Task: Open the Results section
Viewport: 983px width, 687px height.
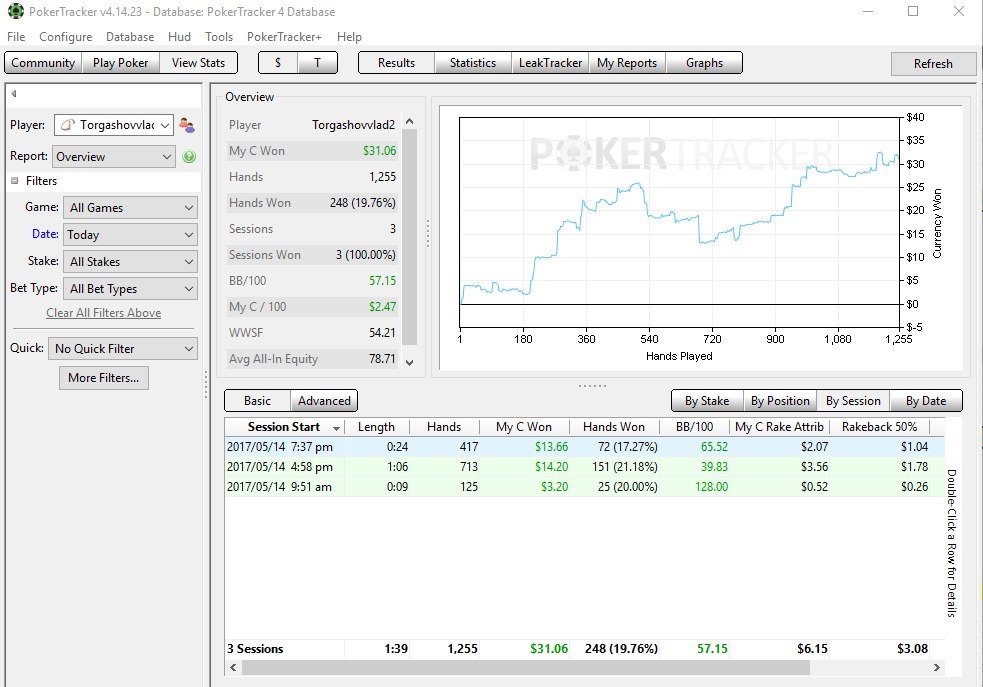Action: point(396,63)
